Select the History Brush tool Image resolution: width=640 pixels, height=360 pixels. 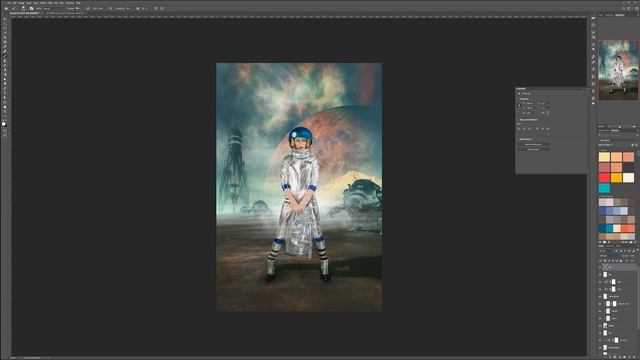coord(4,66)
